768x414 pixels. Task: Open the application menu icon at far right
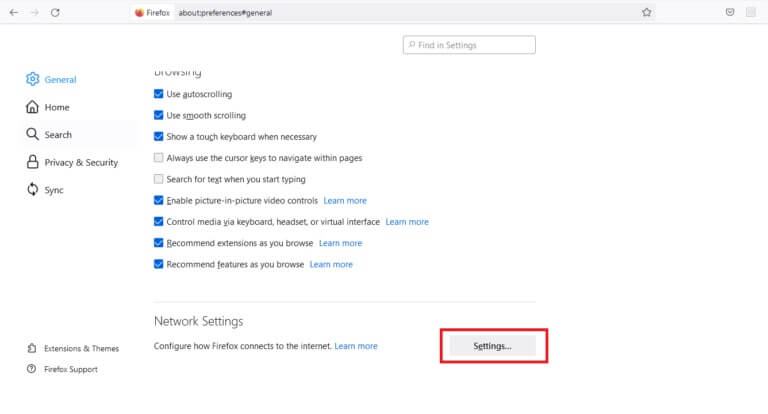[x=751, y=13]
